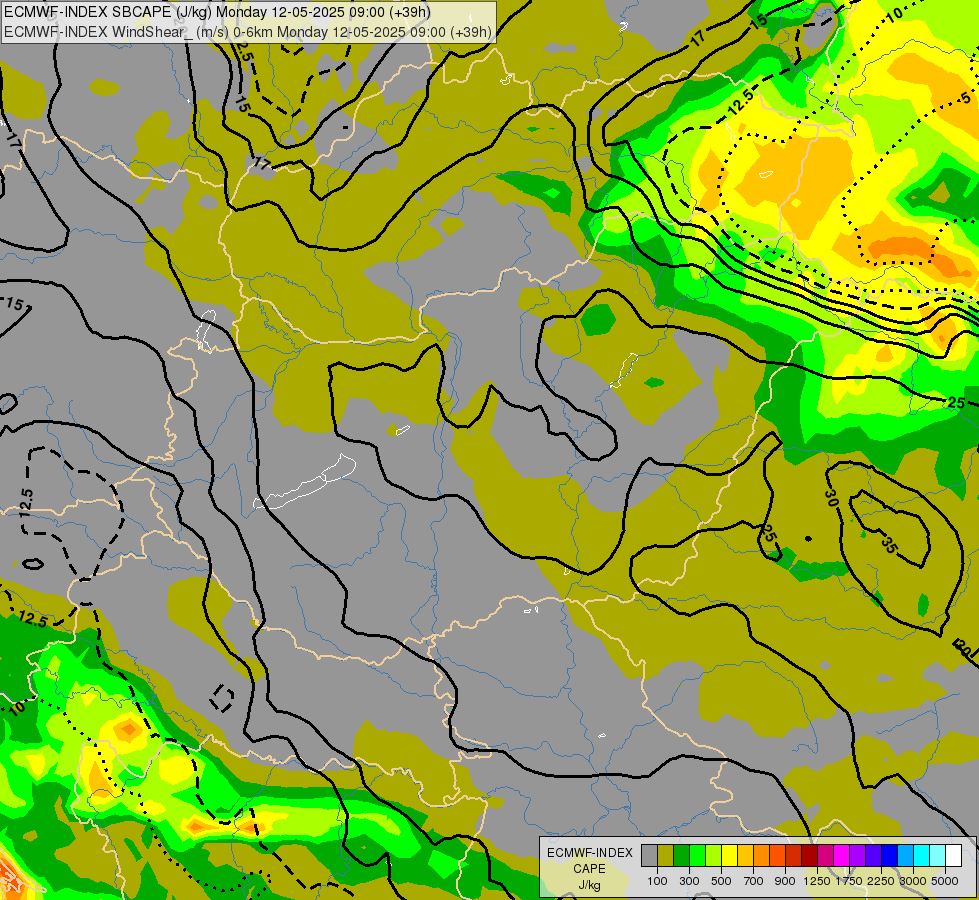Click the 100 legend tick label
The height and width of the screenshot is (900, 979).
pyautogui.click(x=657, y=881)
